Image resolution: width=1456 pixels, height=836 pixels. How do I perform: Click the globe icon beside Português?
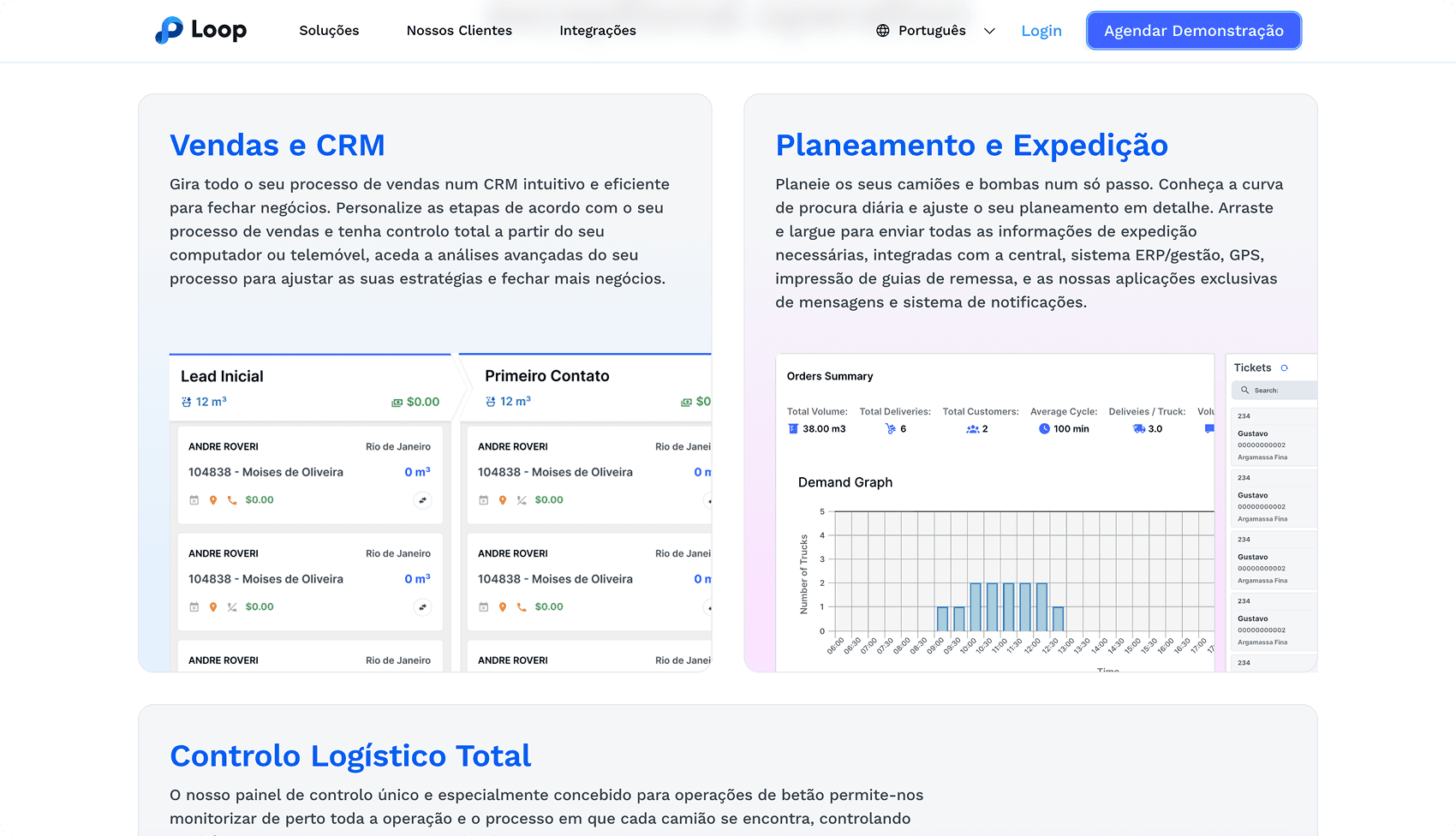882,31
